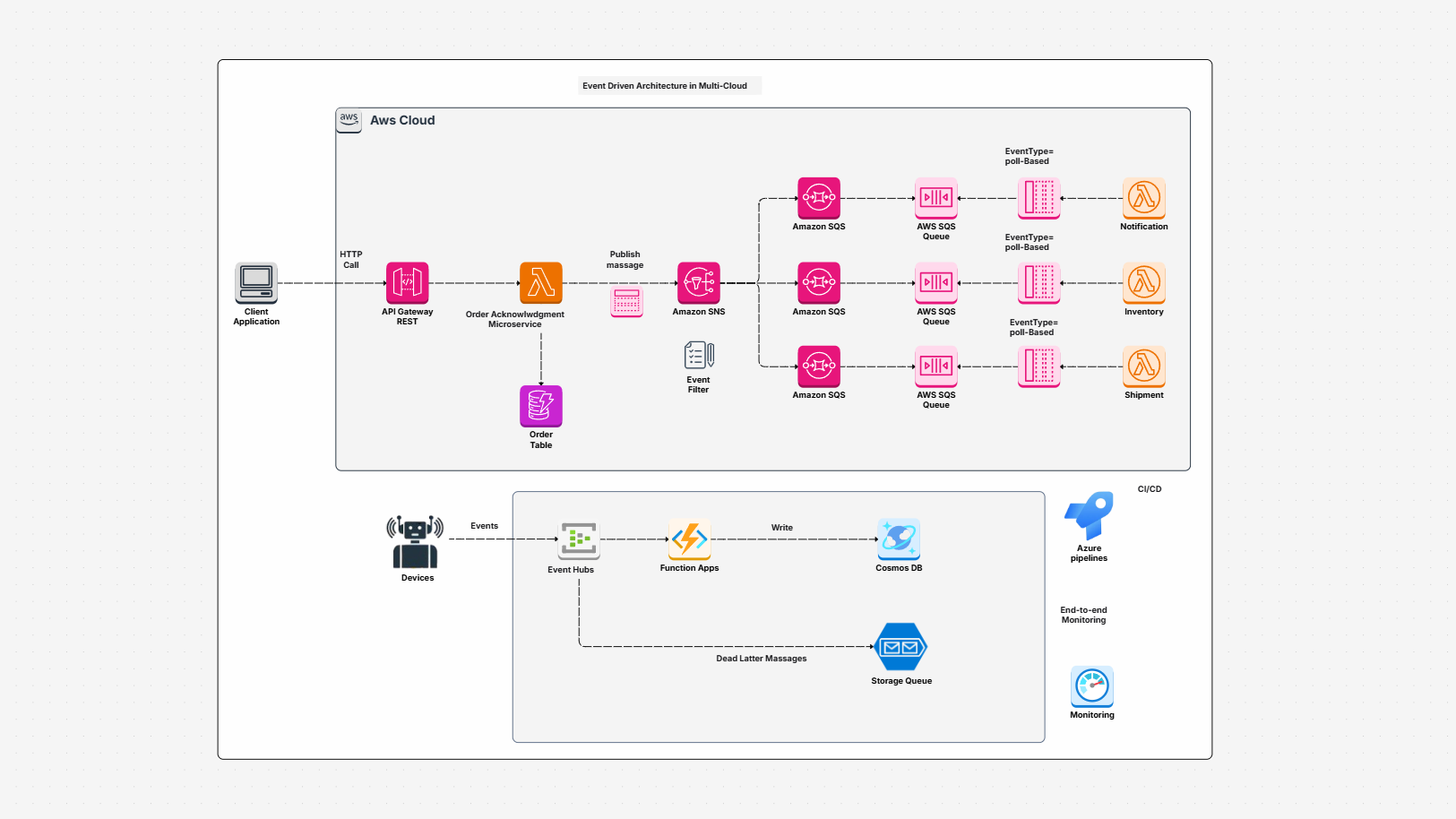Click the Storage Queue hexagon icon
Screen dimensions: 1456x819
point(900,647)
